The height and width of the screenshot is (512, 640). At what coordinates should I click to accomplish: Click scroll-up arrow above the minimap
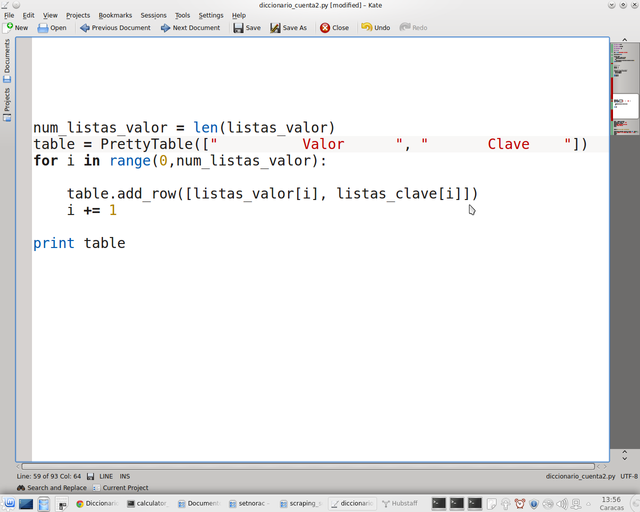(x=624, y=39)
